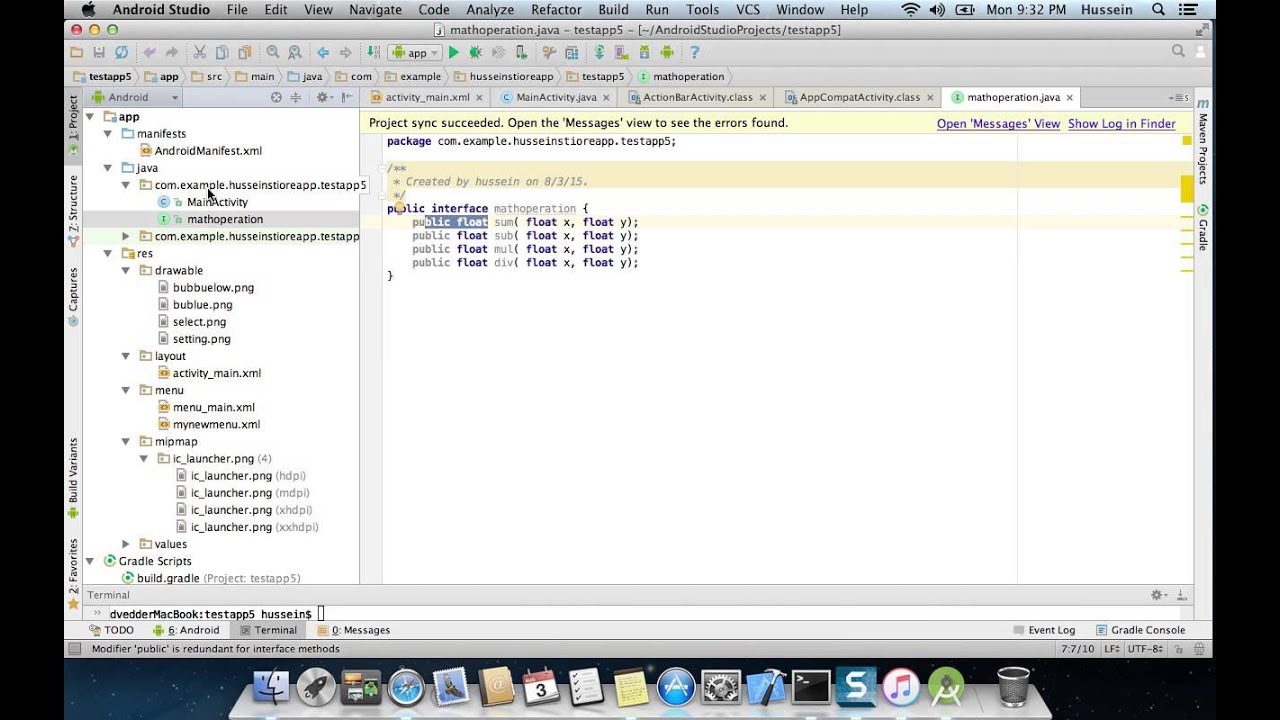The height and width of the screenshot is (720, 1280).
Task: Collapse the mipmap folder
Action: pyautogui.click(x=125, y=441)
